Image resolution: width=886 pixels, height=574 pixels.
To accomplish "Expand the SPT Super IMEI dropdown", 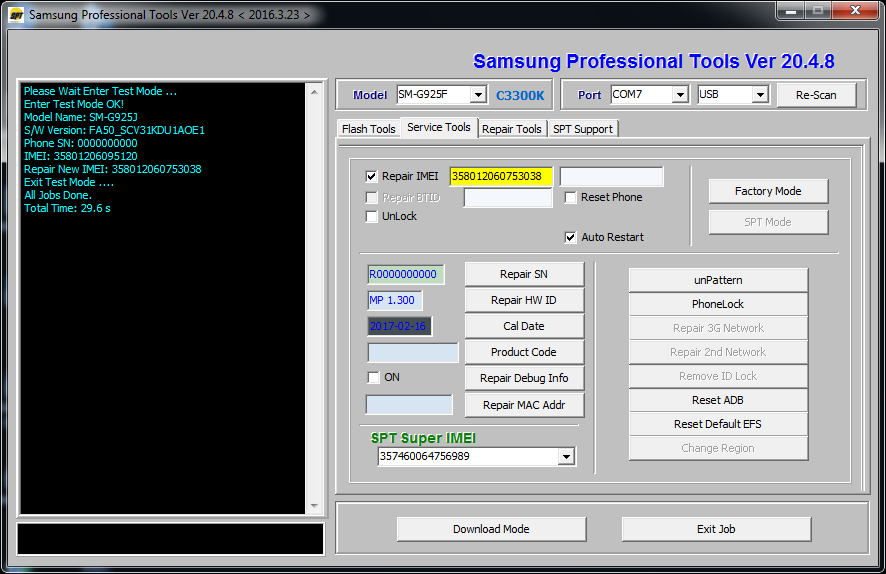I will pos(566,456).
